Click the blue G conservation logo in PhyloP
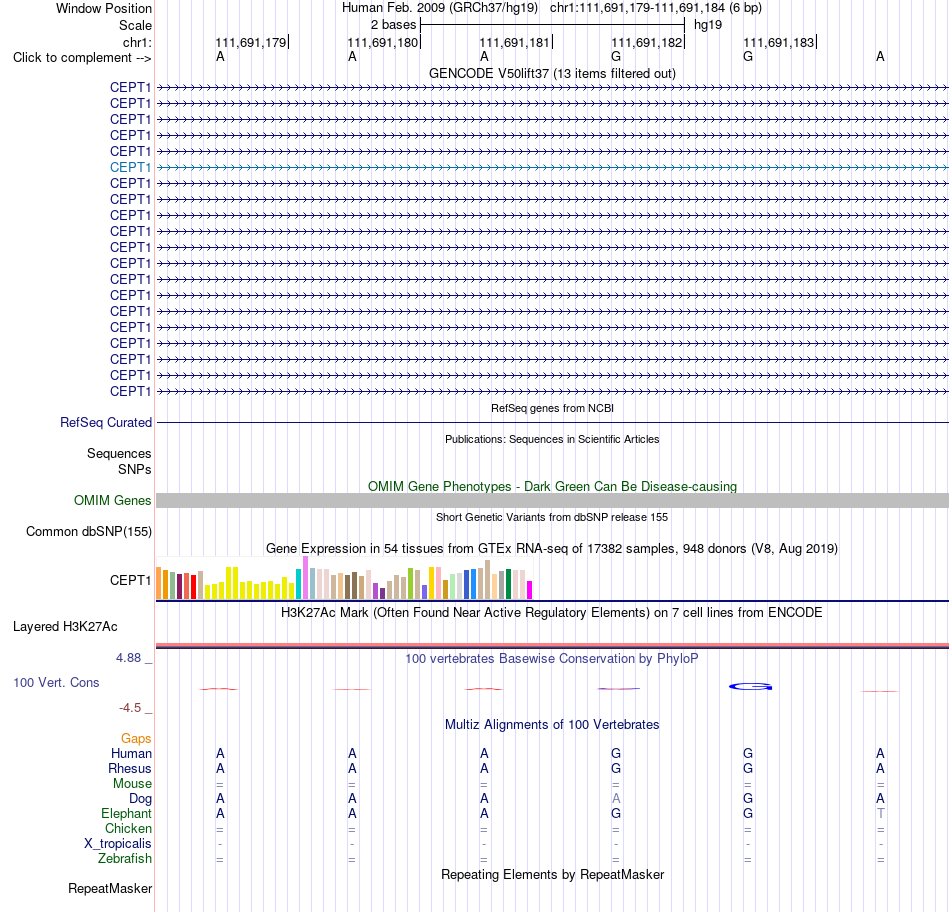This screenshot has height=912, width=950. pos(750,687)
